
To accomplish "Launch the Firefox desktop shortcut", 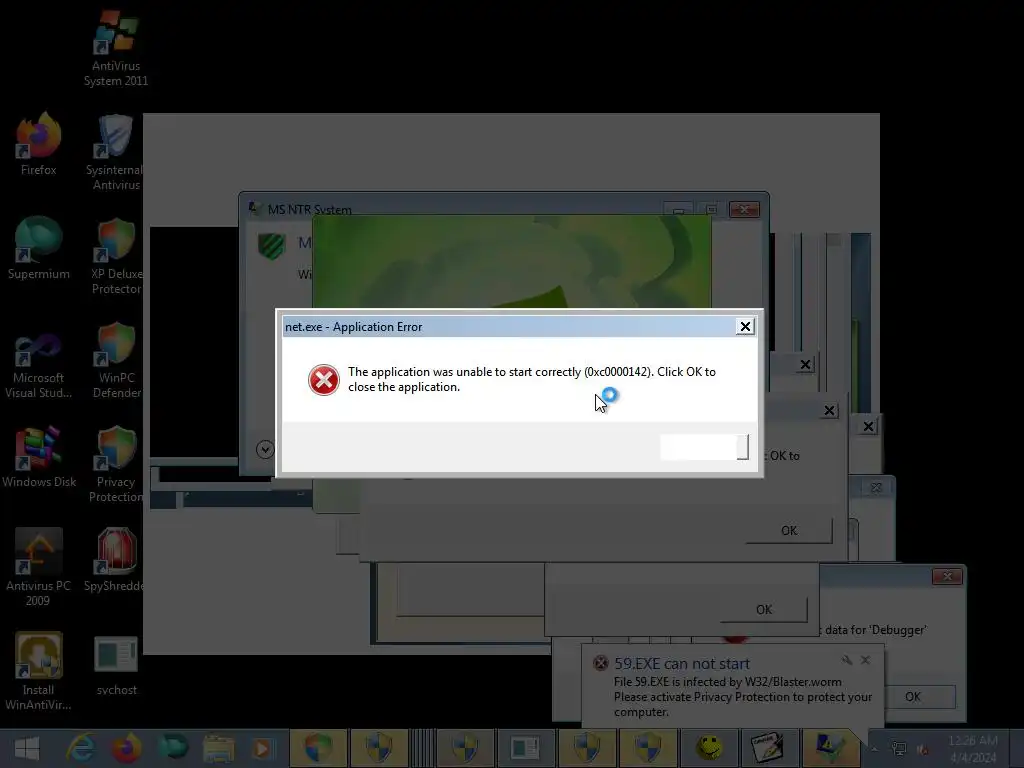I will pyautogui.click(x=39, y=144).
